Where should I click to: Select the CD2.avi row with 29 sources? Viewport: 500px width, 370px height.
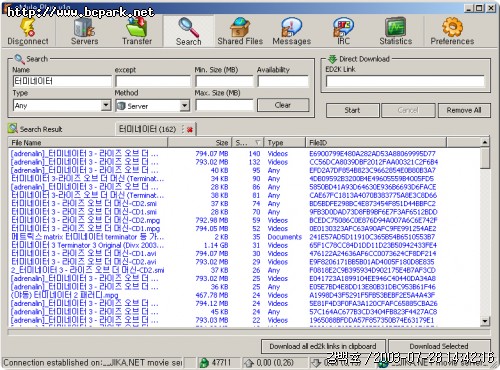click(x=245, y=262)
